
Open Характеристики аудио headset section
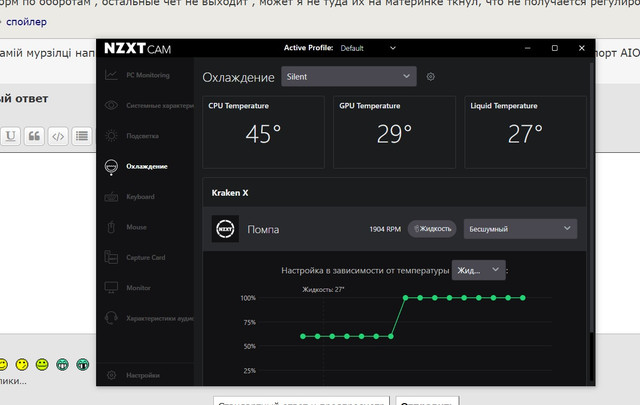click(149, 318)
